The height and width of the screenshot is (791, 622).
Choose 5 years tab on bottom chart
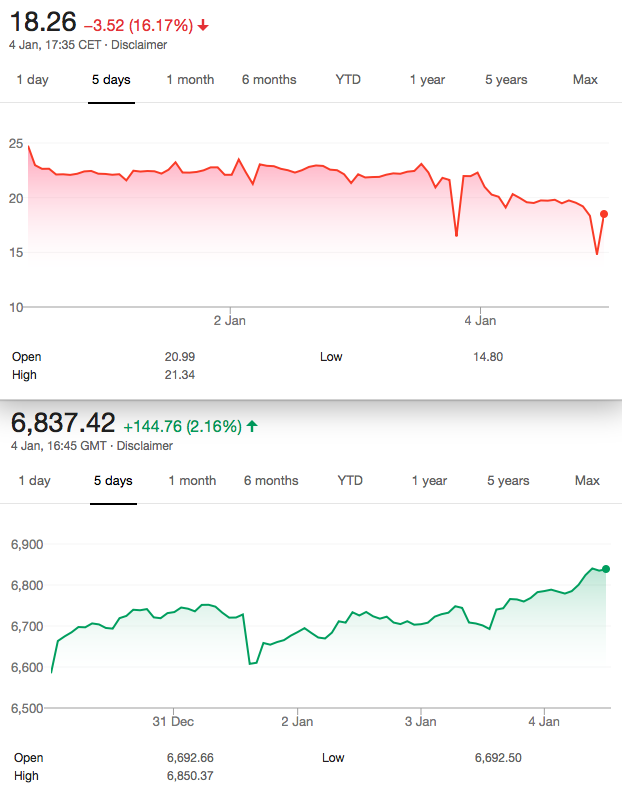coord(508,481)
